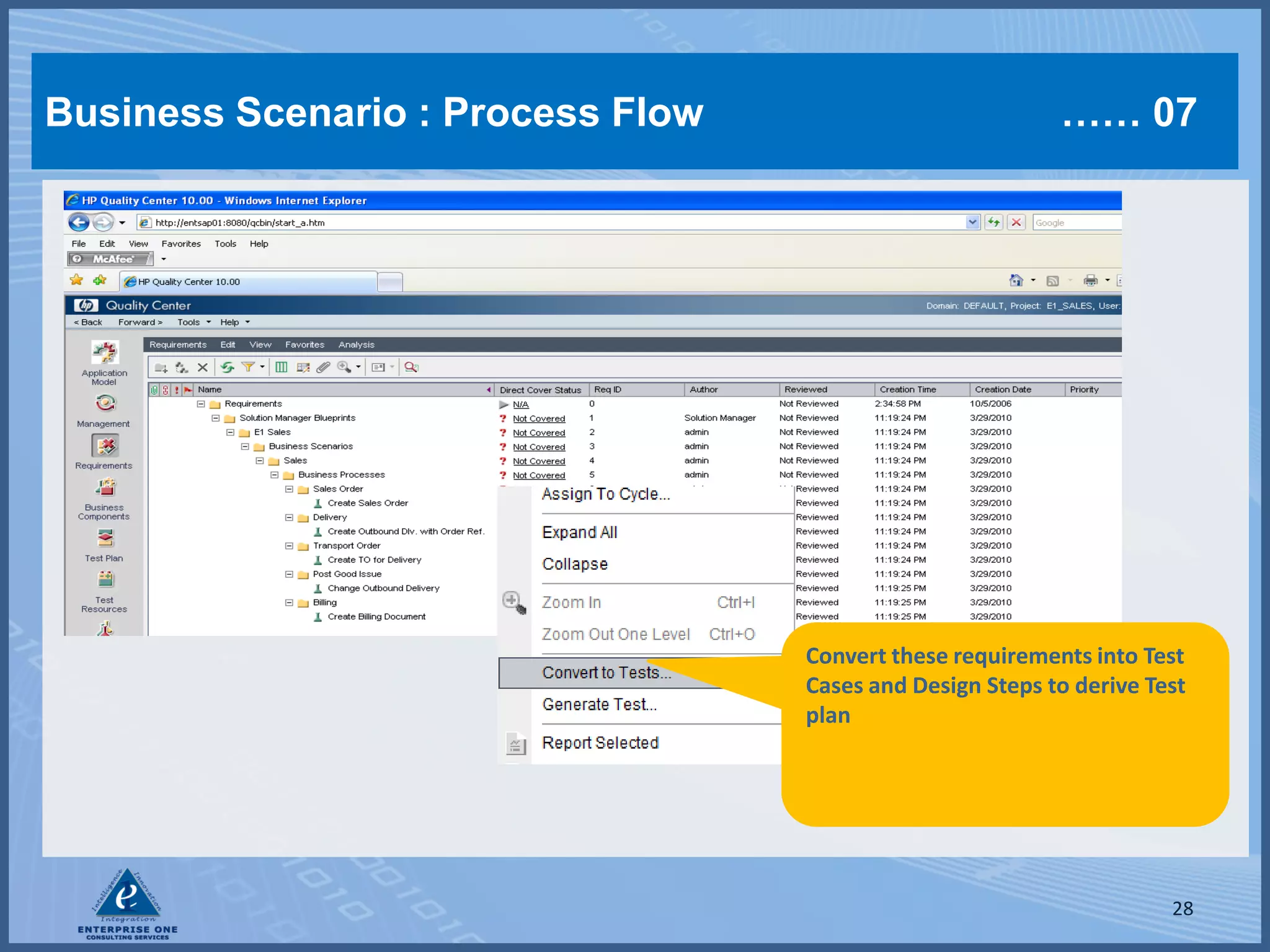Select the Change Outbound Delivery requirement
Image resolution: width=1270 pixels, height=952 pixels.
click(x=383, y=588)
